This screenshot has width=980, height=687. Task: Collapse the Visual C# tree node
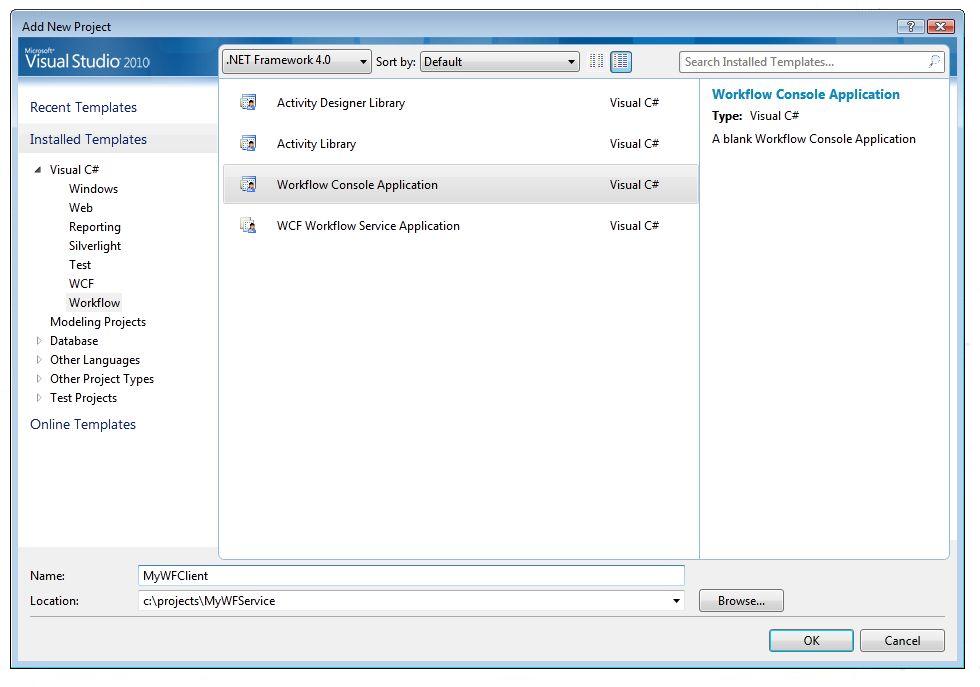(x=38, y=169)
